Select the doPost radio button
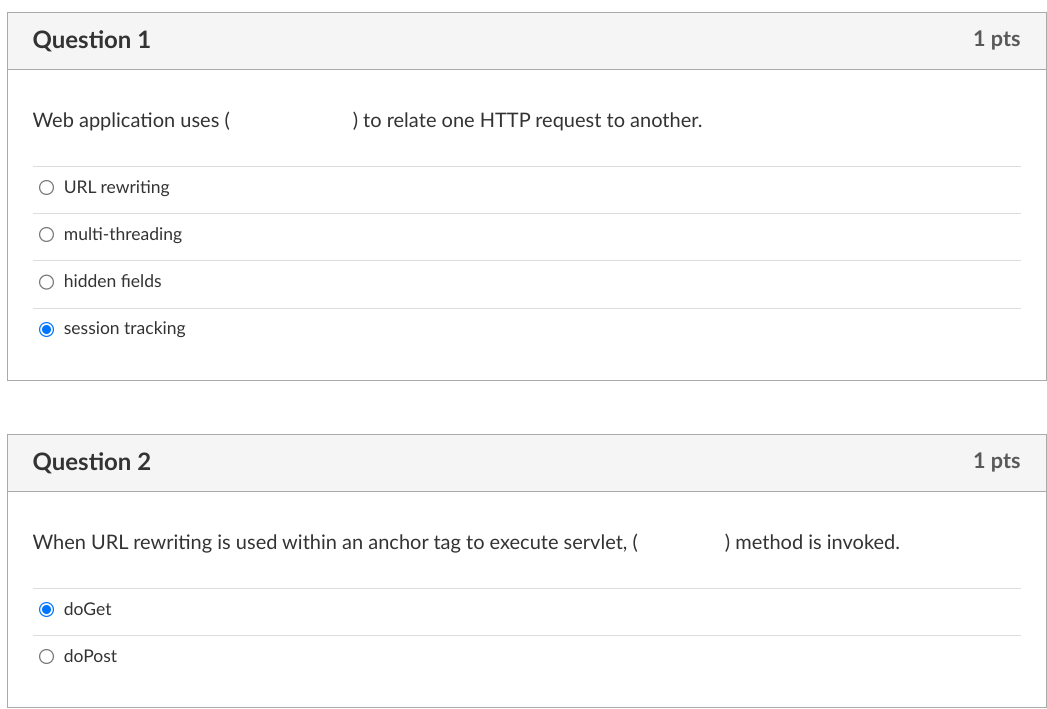 click(x=46, y=656)
